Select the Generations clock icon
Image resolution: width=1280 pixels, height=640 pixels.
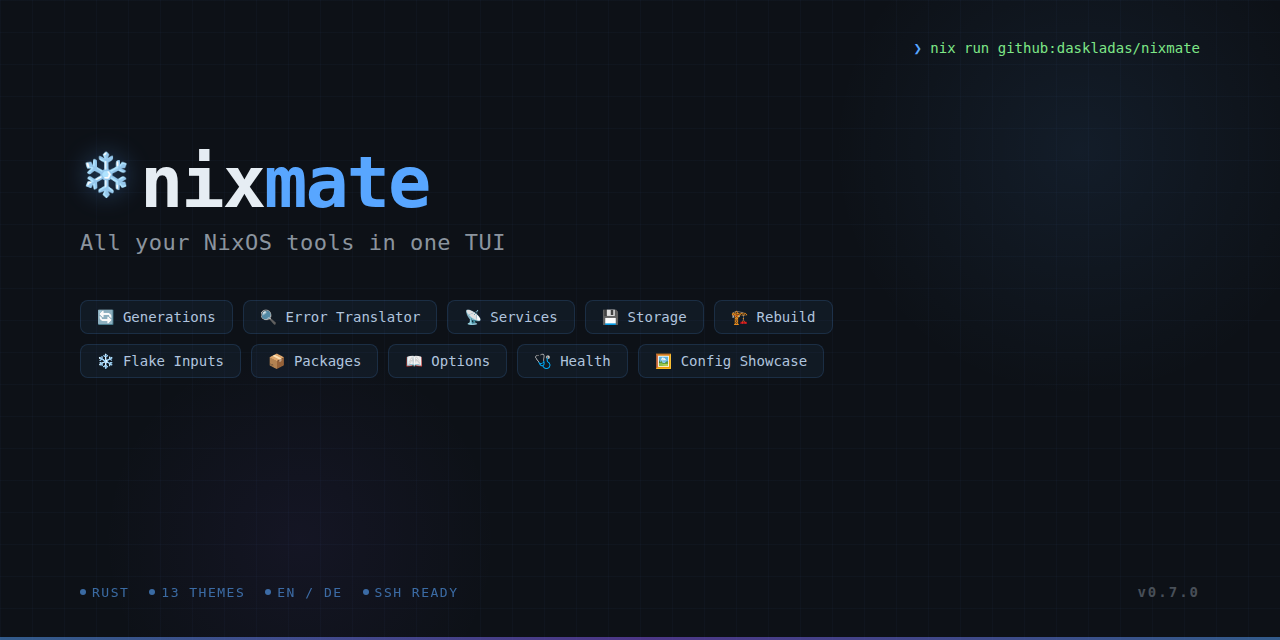[104, 317]
